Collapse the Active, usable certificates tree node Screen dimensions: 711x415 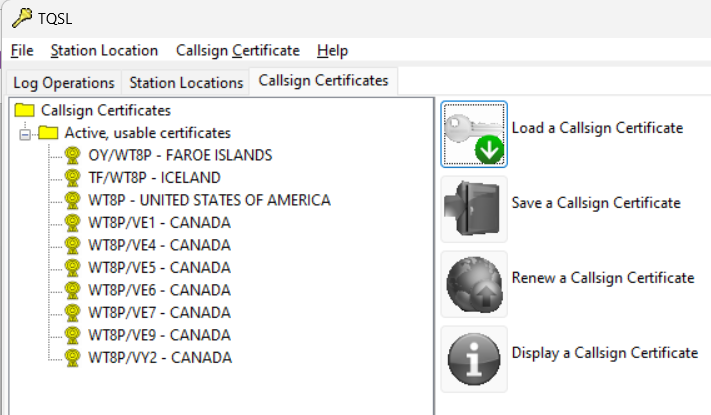click(x=25, y=135)
